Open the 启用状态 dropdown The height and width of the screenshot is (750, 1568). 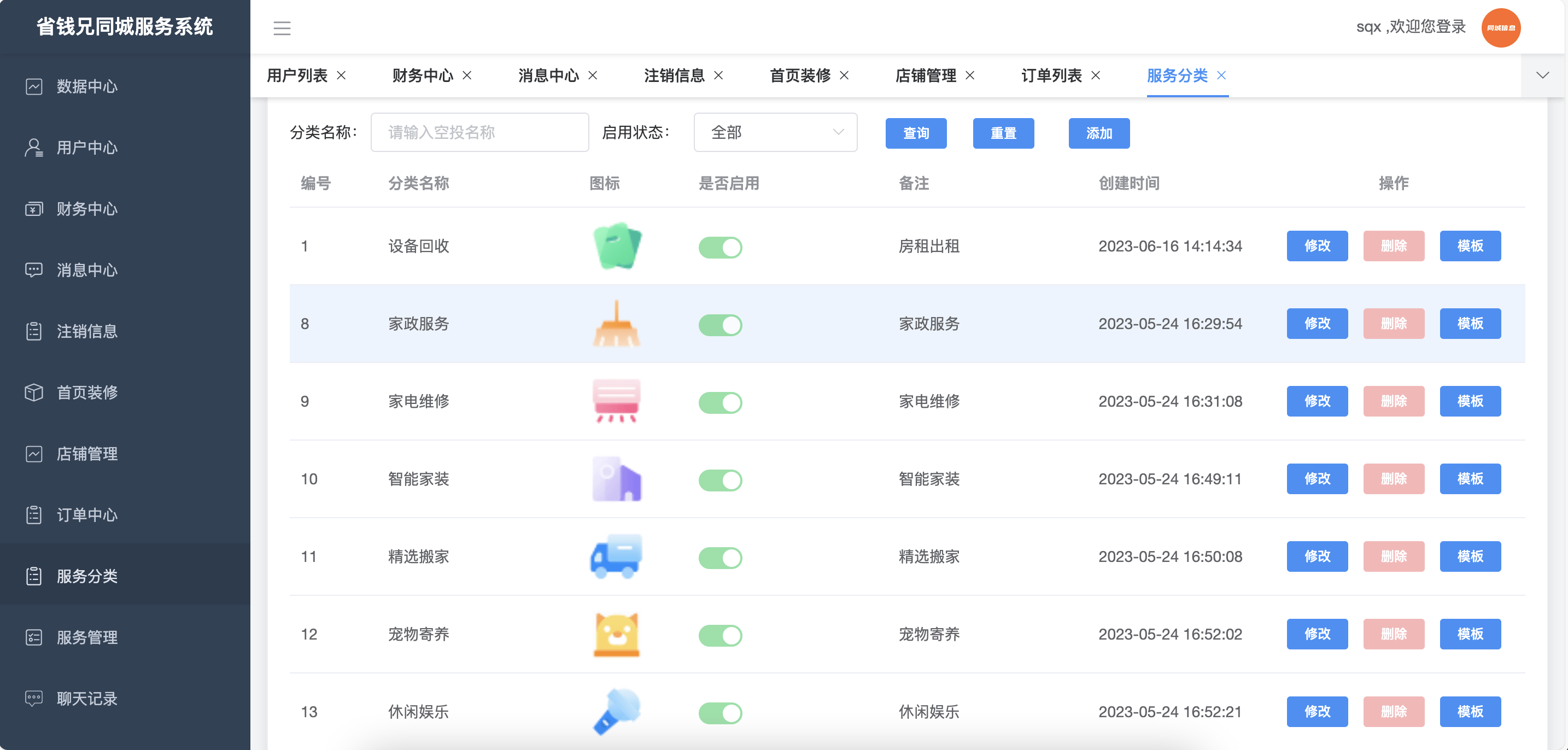[775, 132]
